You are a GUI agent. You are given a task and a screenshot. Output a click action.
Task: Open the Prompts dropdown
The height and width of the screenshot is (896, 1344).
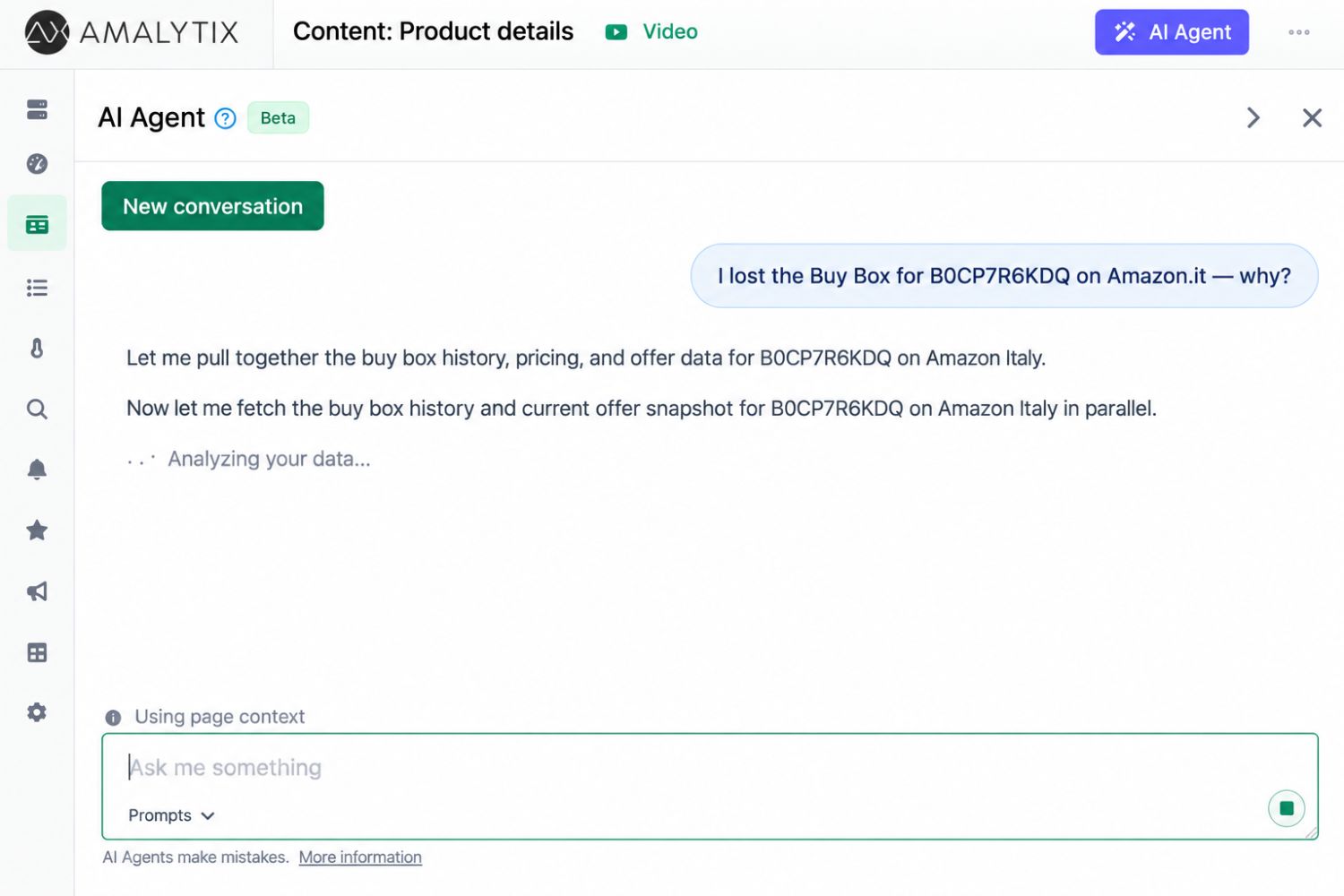(x=171, y=815)
